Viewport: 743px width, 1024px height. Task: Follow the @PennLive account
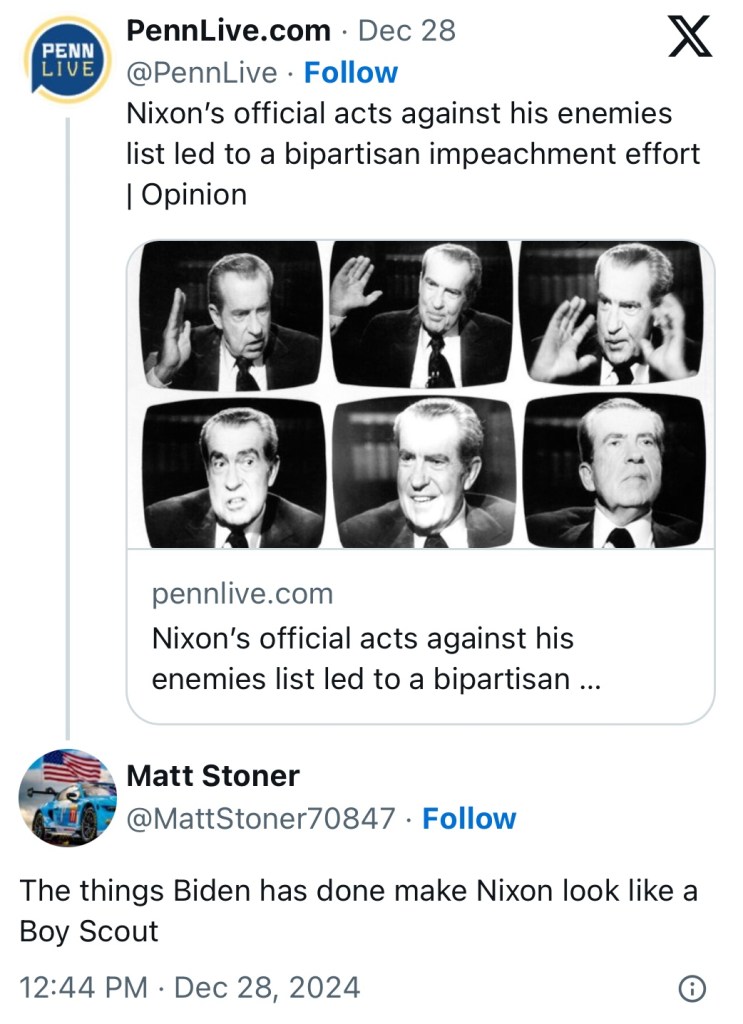click(350, 73)
